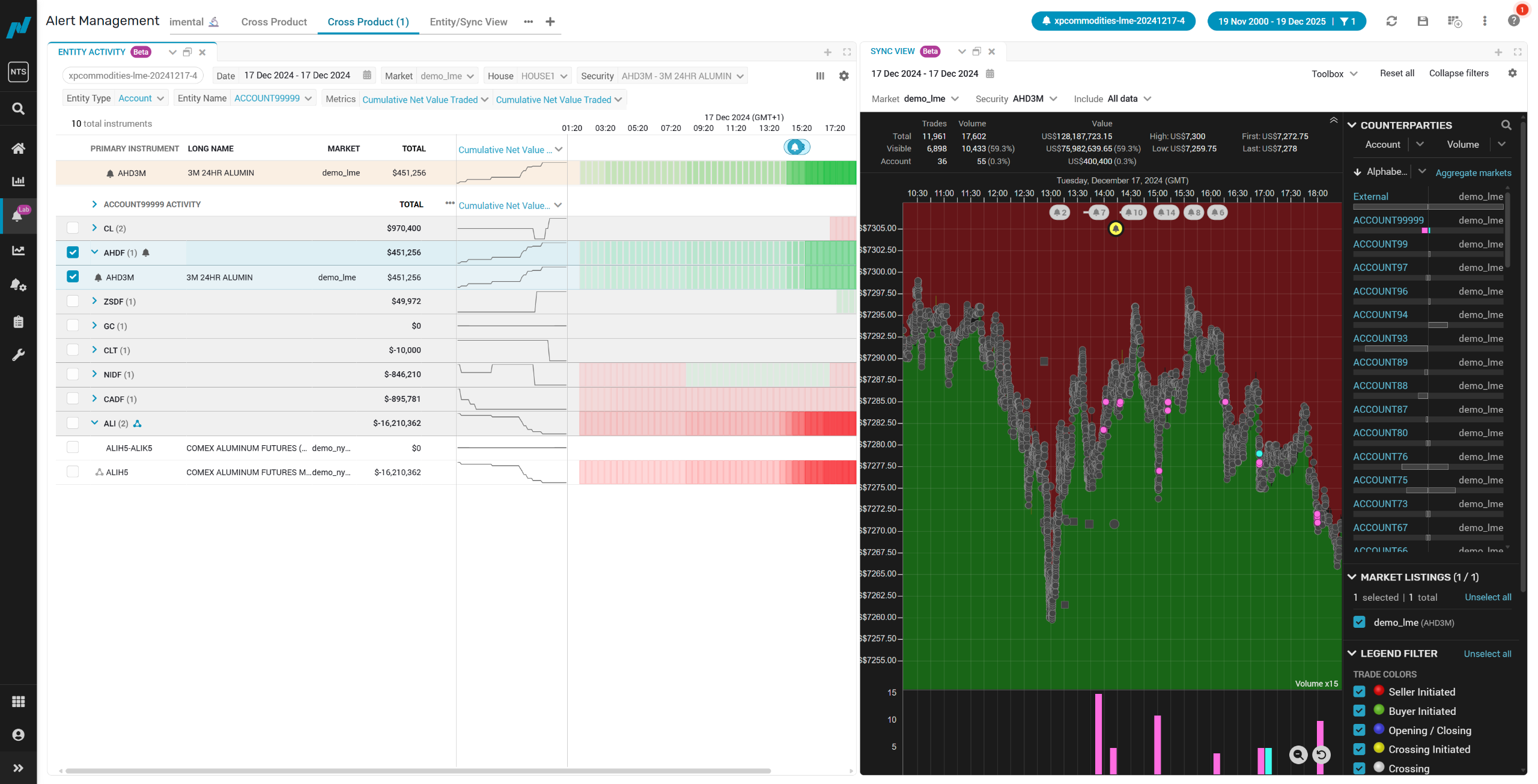Search counterparties with magnifier icon
The image size is (1538, 784).
[1506, 125]
